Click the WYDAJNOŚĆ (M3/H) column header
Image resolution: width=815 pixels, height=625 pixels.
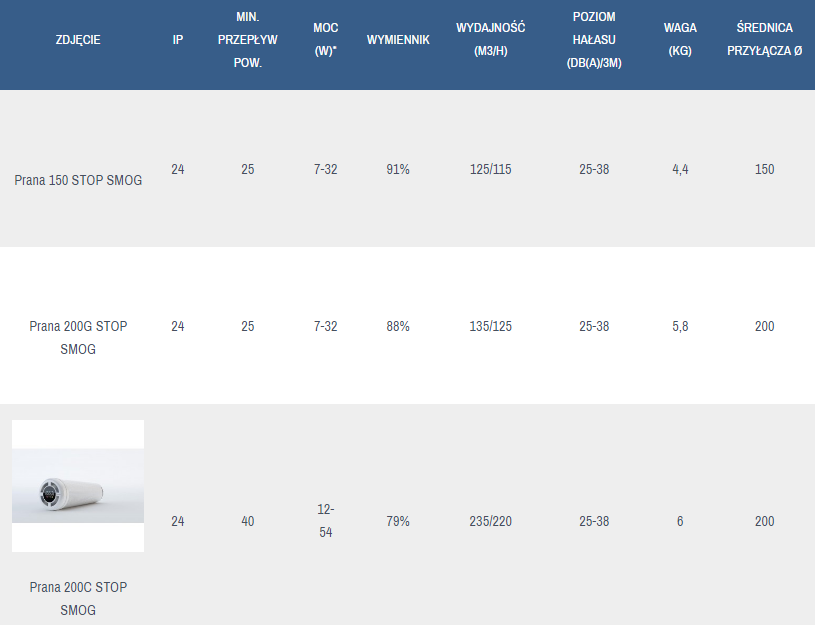click(491, 39)
